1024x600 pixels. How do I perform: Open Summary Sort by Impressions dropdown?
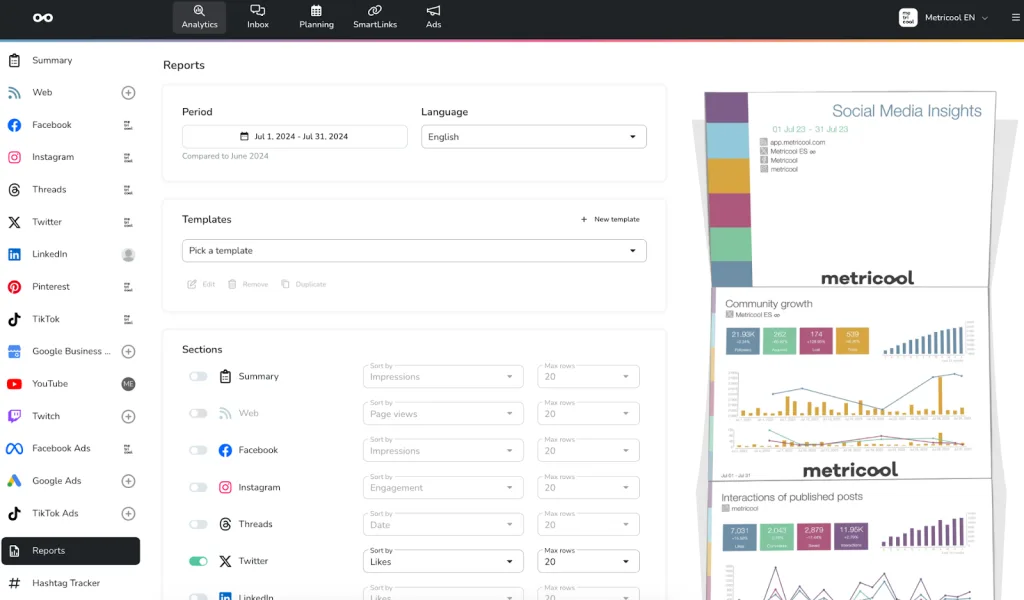(x=443, y=377)
